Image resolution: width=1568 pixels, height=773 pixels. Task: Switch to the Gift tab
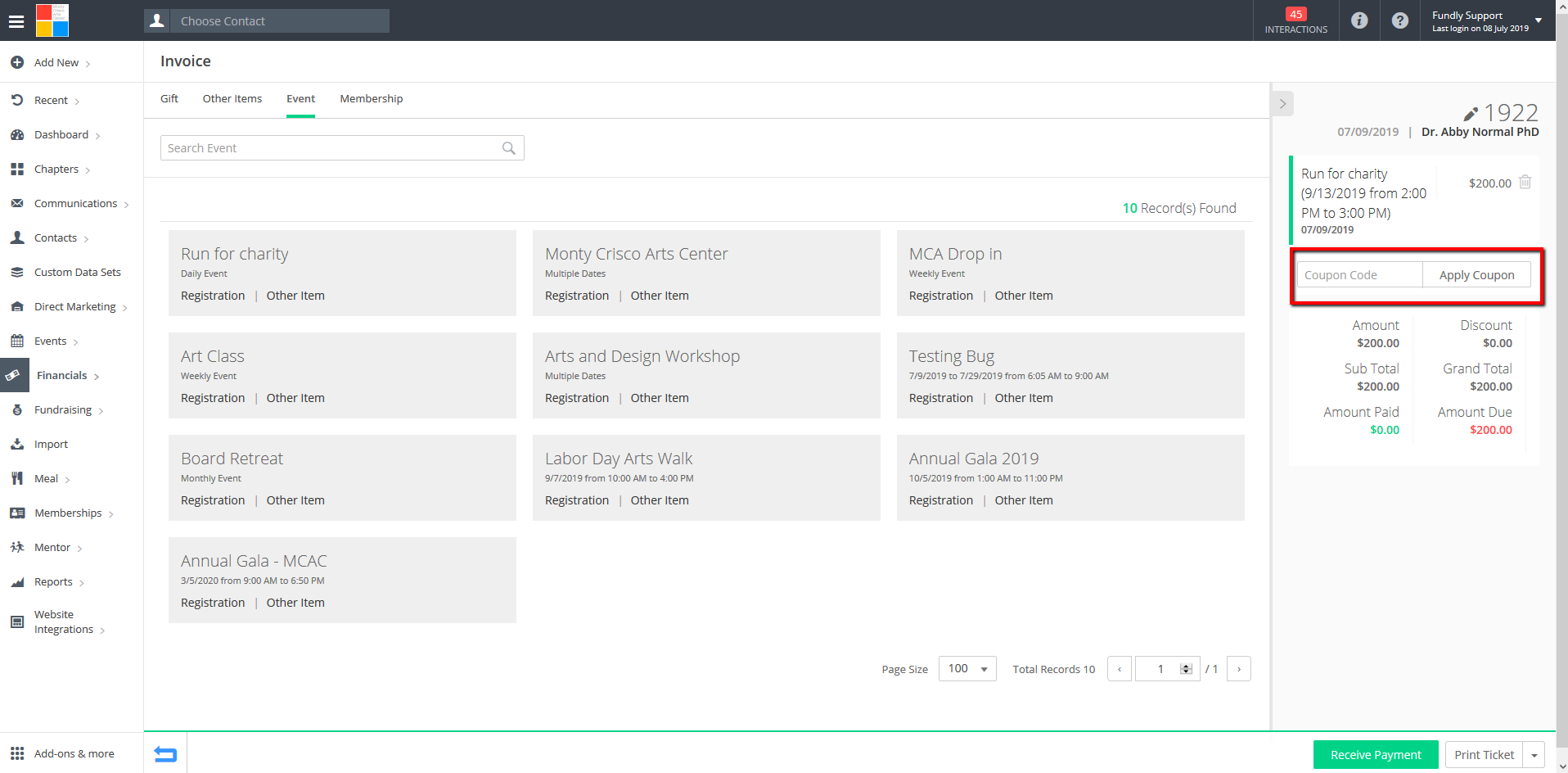tap(169, 98)
